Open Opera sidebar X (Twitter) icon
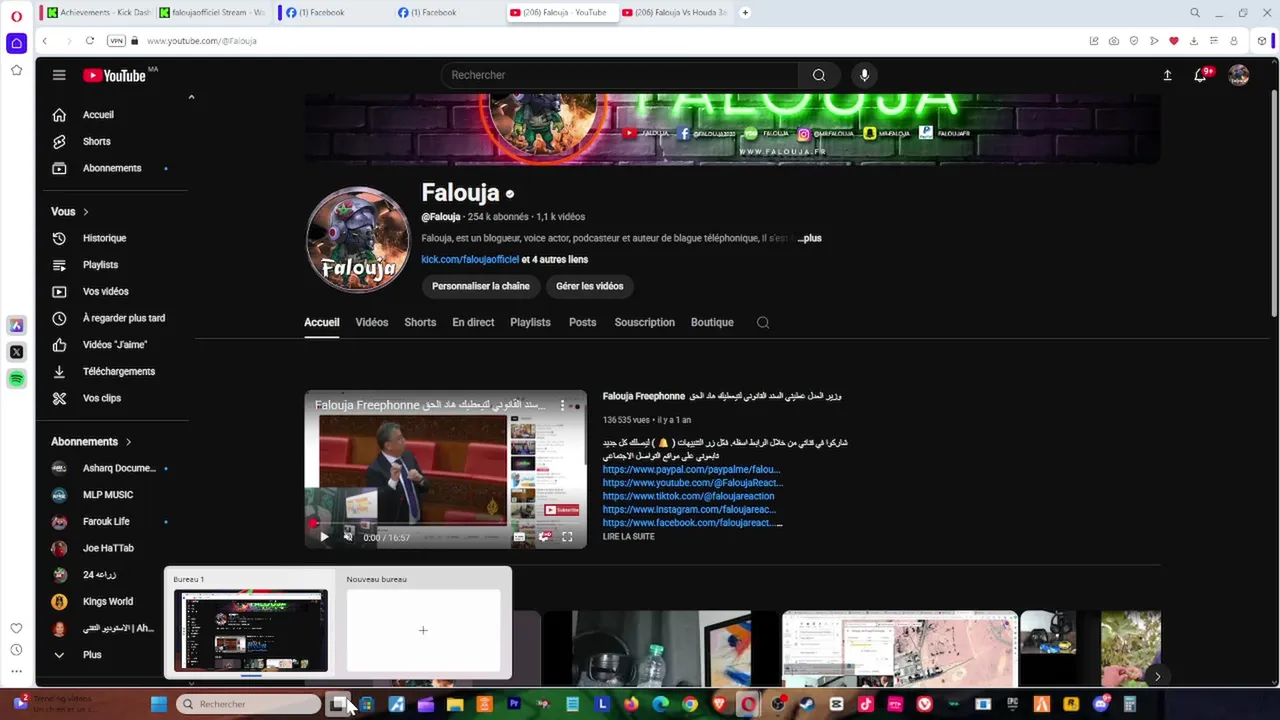The width and height of the screenshot is (1280, 720). (16, 352)
